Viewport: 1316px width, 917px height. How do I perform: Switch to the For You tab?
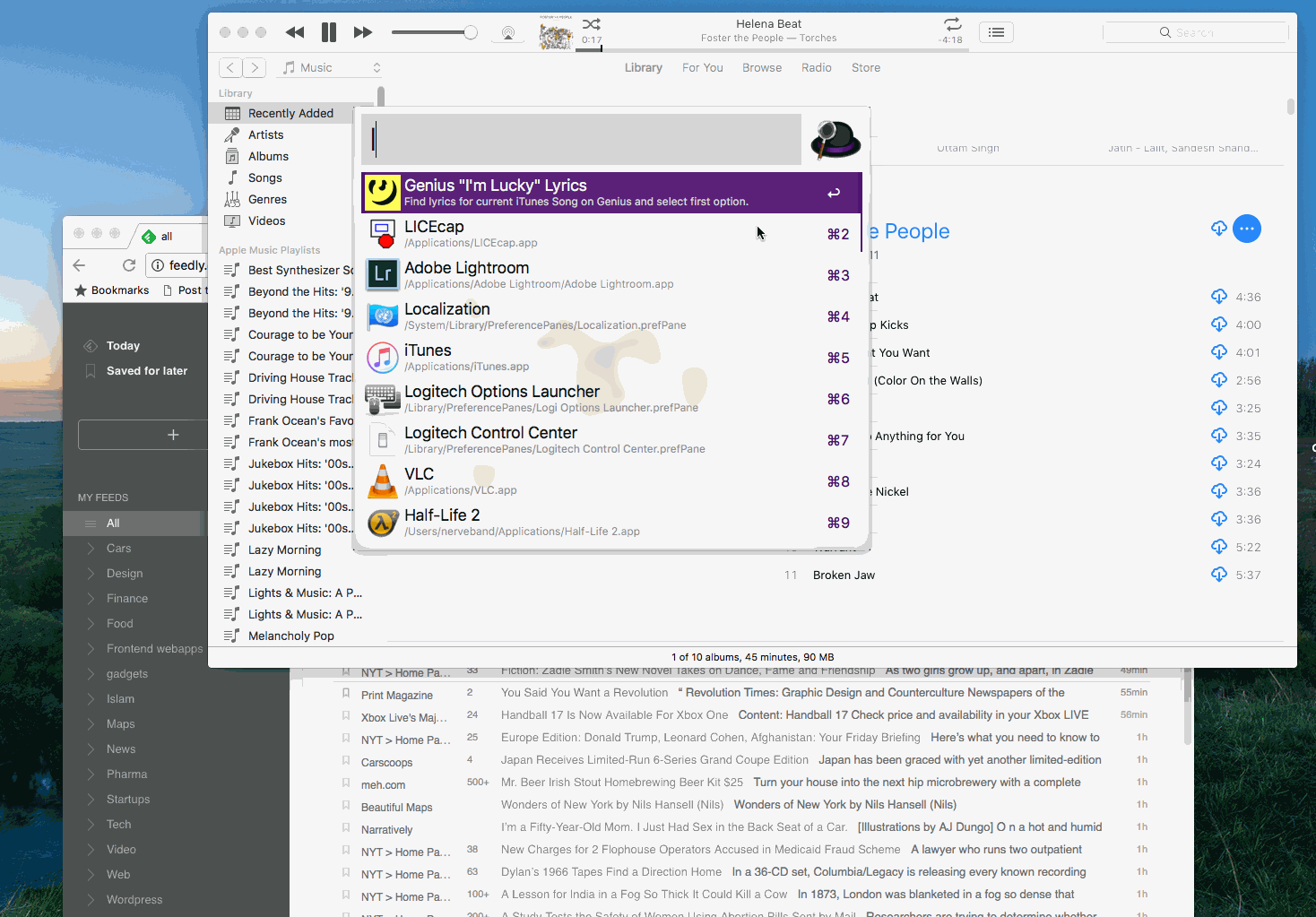(703, 67)
